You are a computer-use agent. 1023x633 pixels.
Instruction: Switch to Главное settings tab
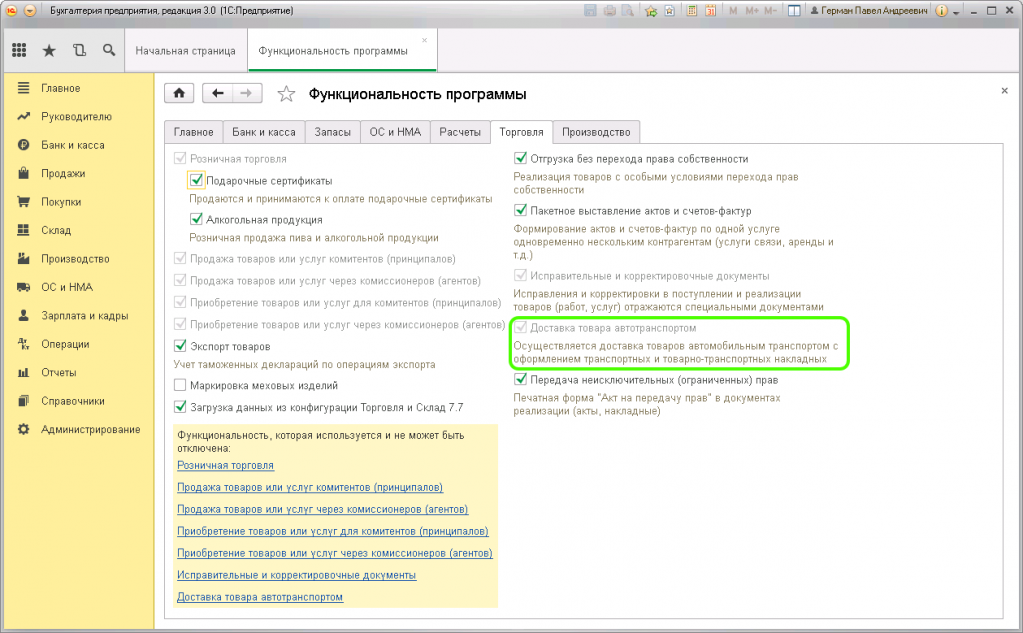click(x=193, y=132)
